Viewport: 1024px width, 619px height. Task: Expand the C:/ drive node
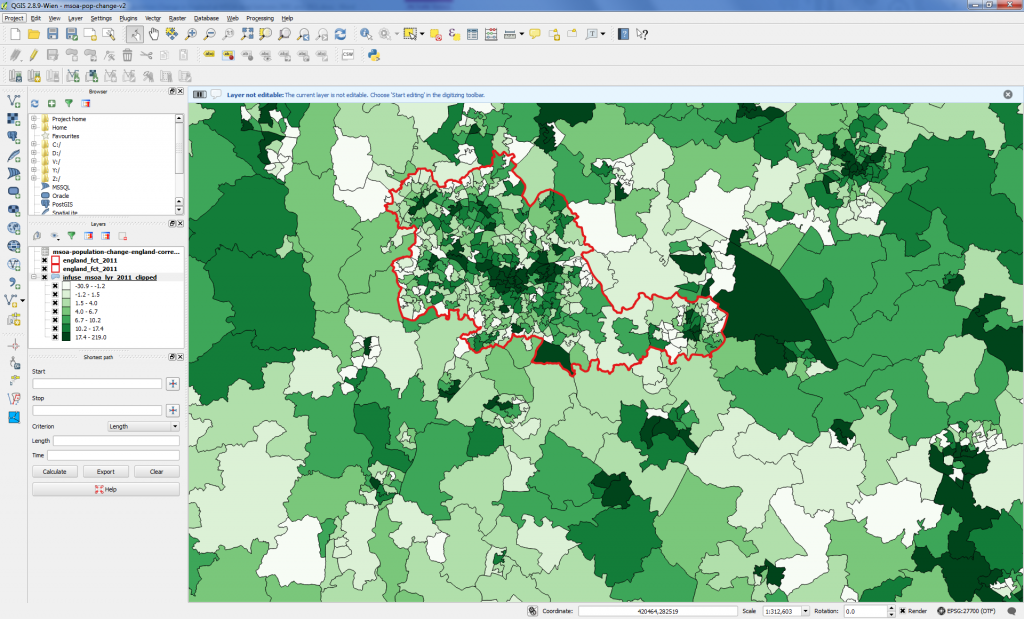point(34,144)
